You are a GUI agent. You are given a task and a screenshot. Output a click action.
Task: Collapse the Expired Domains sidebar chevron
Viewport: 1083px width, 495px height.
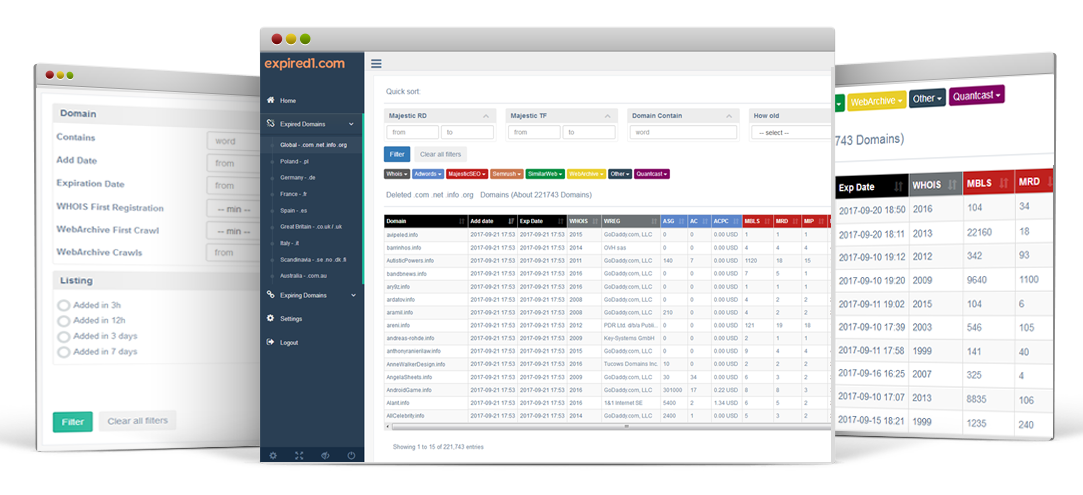(352, 124)
